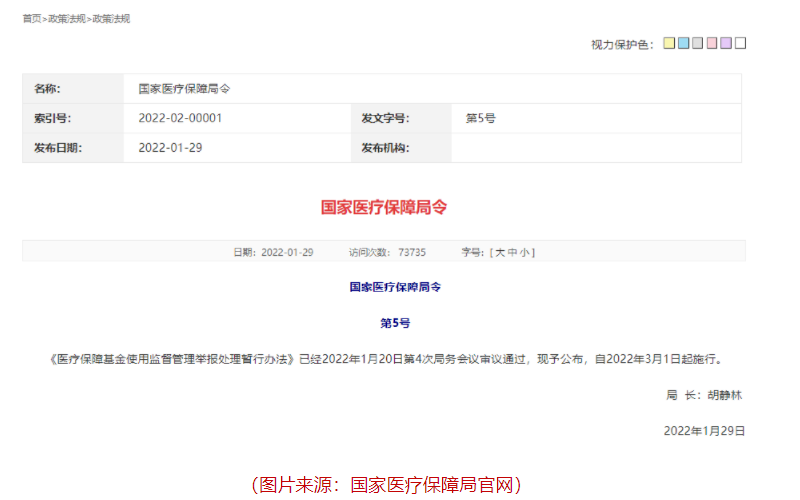800x500 pixels.
Task: Set font size to 小
Action: point(524,253)
